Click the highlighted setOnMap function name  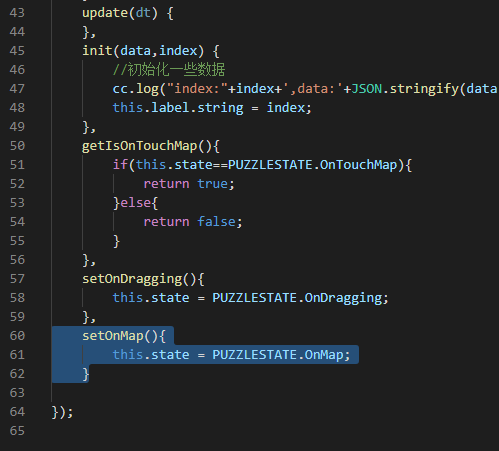pyautogui.click(x=113, y=336)
